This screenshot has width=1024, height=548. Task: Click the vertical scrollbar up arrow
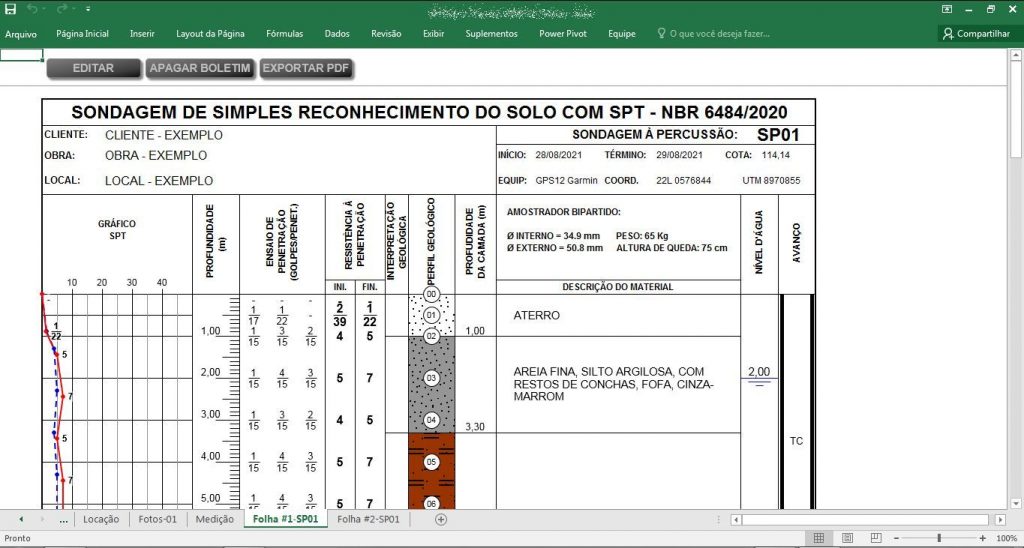(1016, 57)
